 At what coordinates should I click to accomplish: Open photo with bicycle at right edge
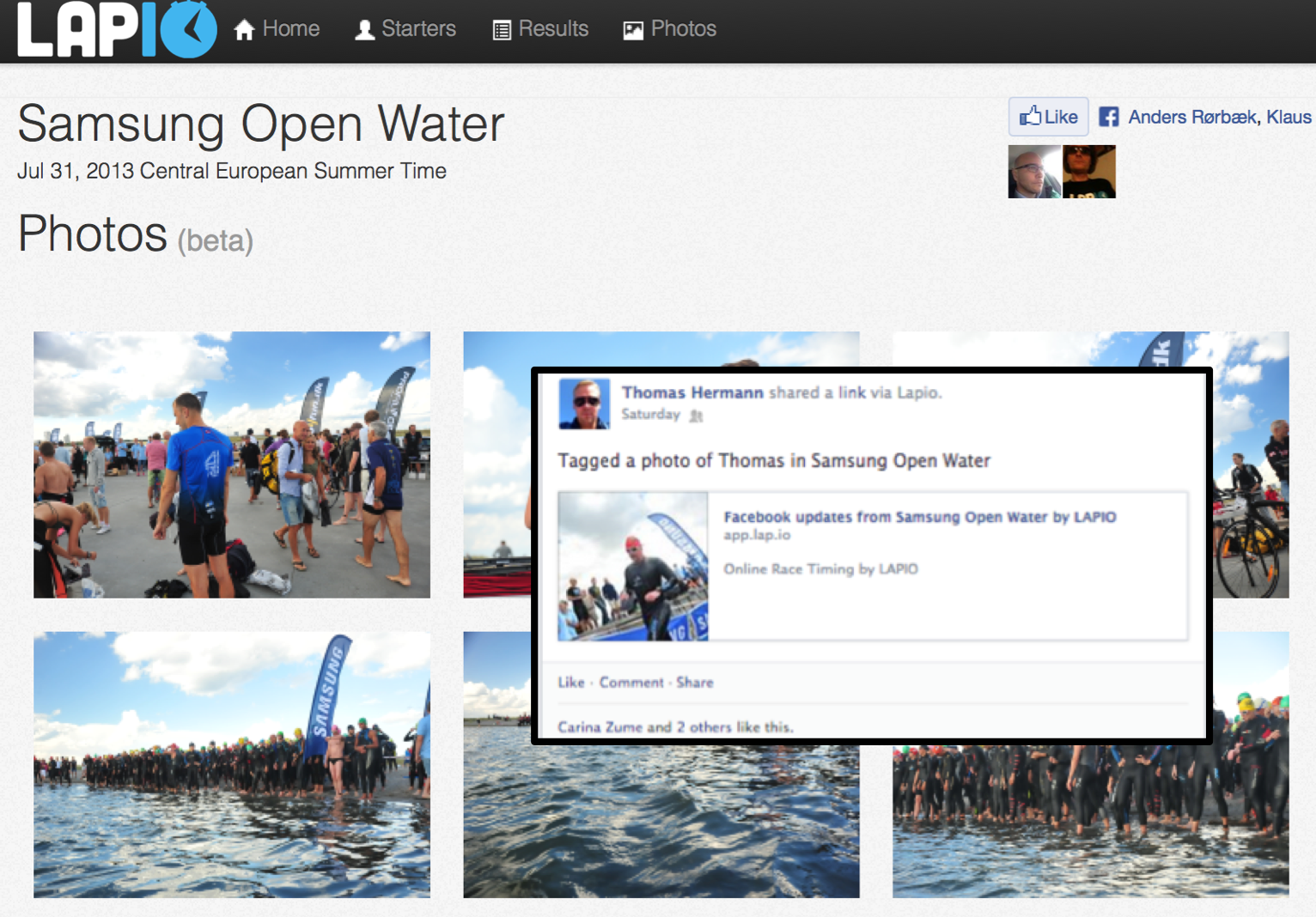pyautogui.click(x=1250, y=465)
